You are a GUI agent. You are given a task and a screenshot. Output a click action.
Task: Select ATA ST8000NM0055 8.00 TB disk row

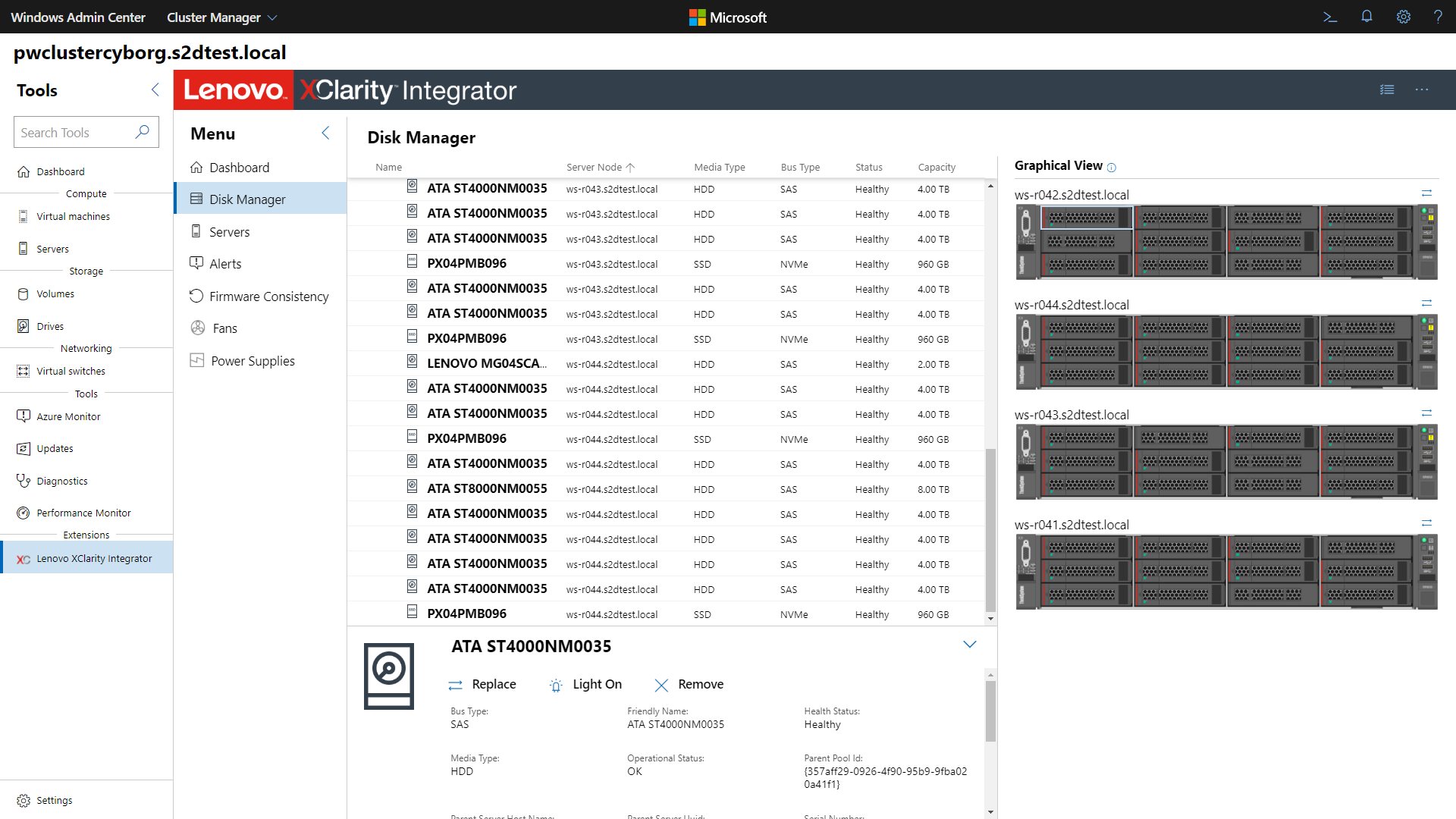(667, 488)
